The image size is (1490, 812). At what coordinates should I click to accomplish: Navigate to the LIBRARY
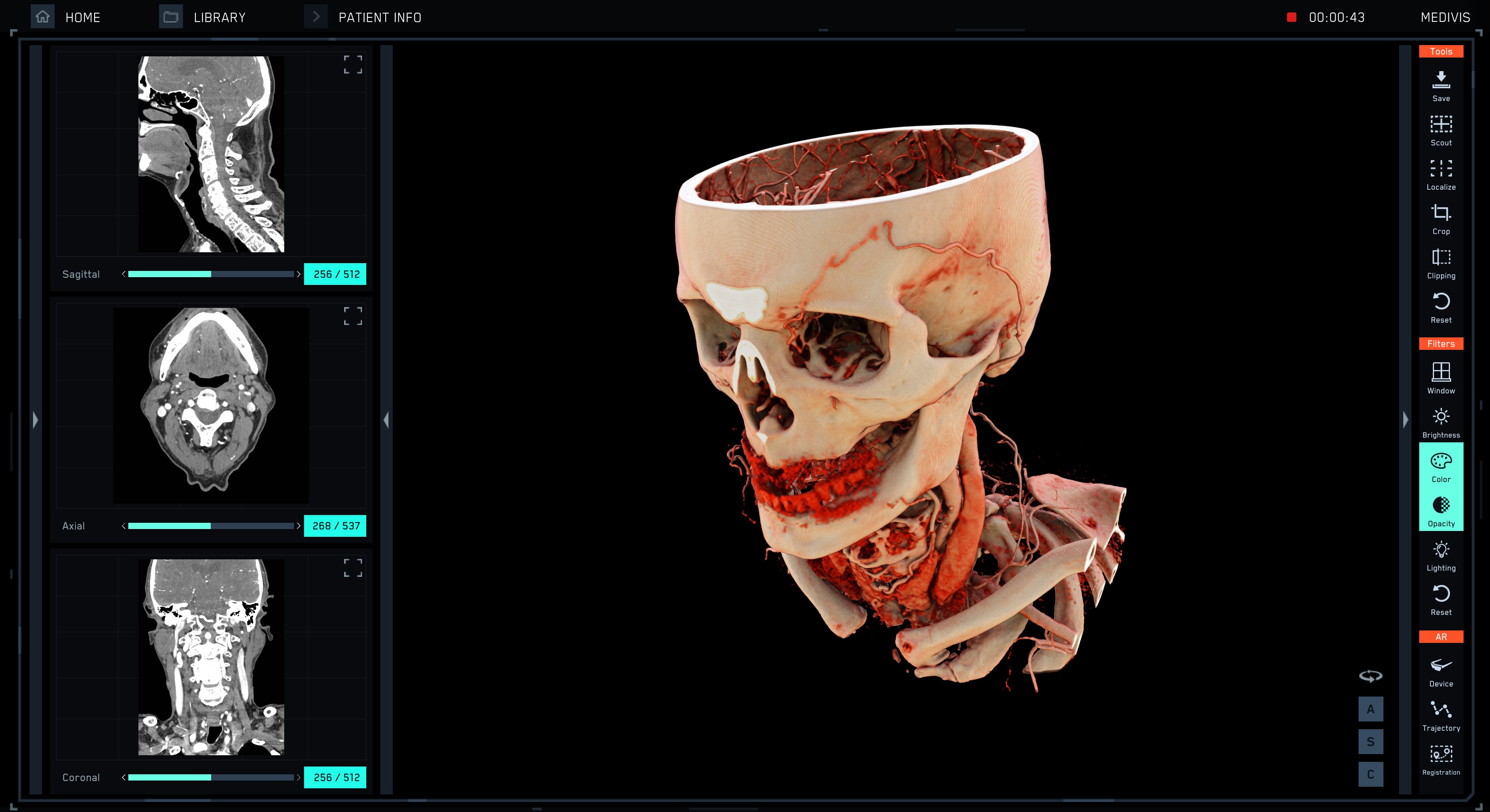(220, 17)
